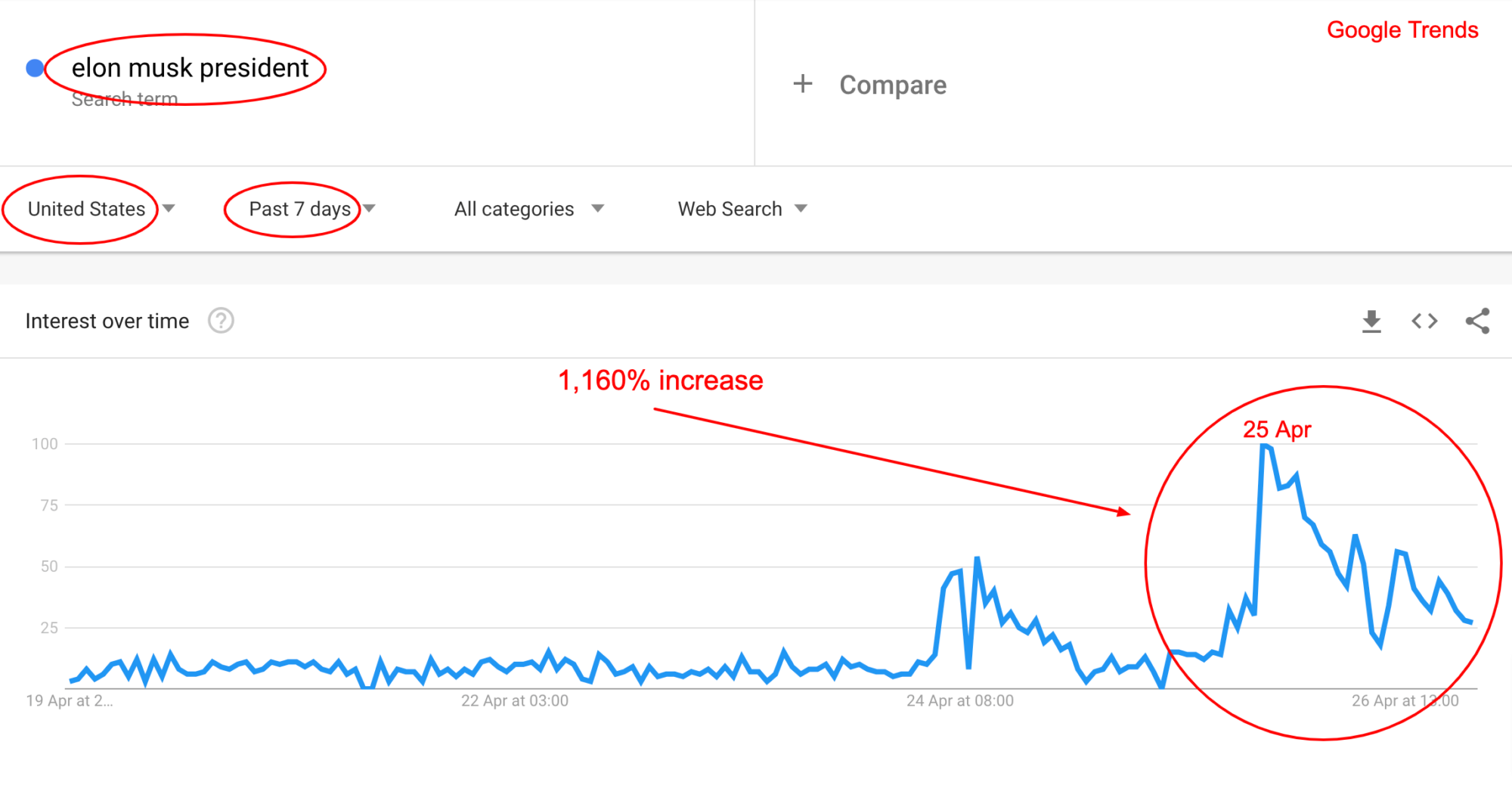Click the plus icon next to Compare
This screenshot has width=1512, height=798.
(x=803, y=84)
